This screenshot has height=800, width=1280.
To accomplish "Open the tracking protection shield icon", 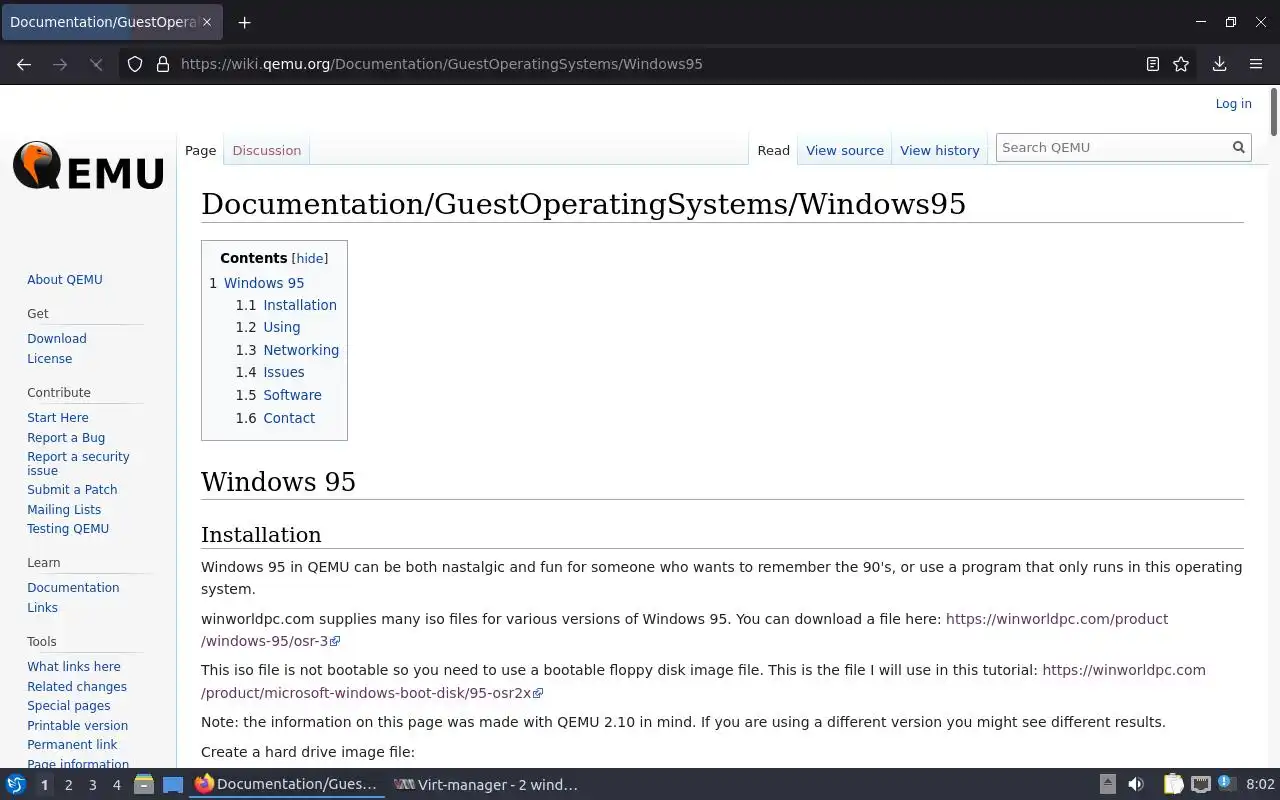I will pyautogui.click(x=135, y=64).
